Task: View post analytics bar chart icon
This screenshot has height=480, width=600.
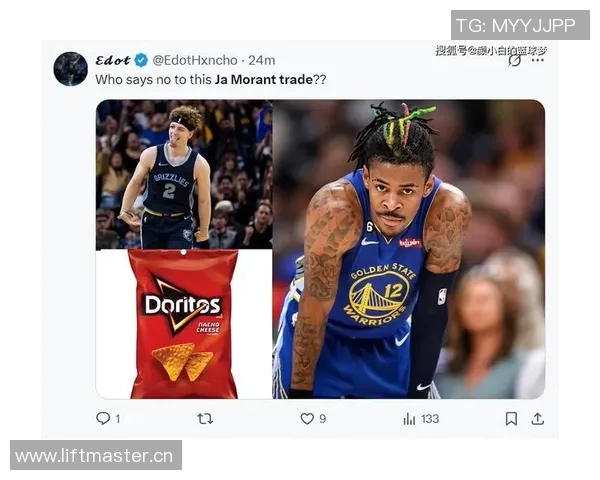Action: [409, 419]
